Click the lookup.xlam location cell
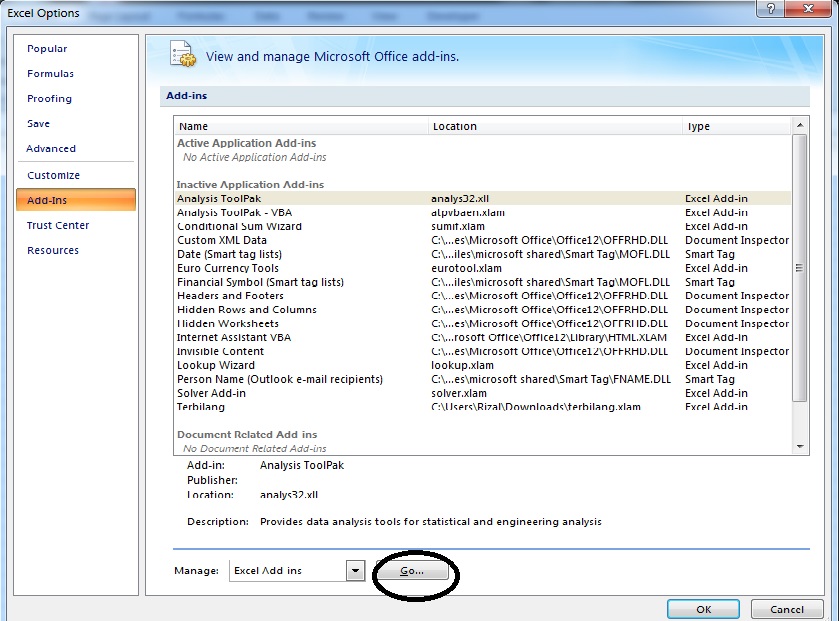 click(462, 366)
